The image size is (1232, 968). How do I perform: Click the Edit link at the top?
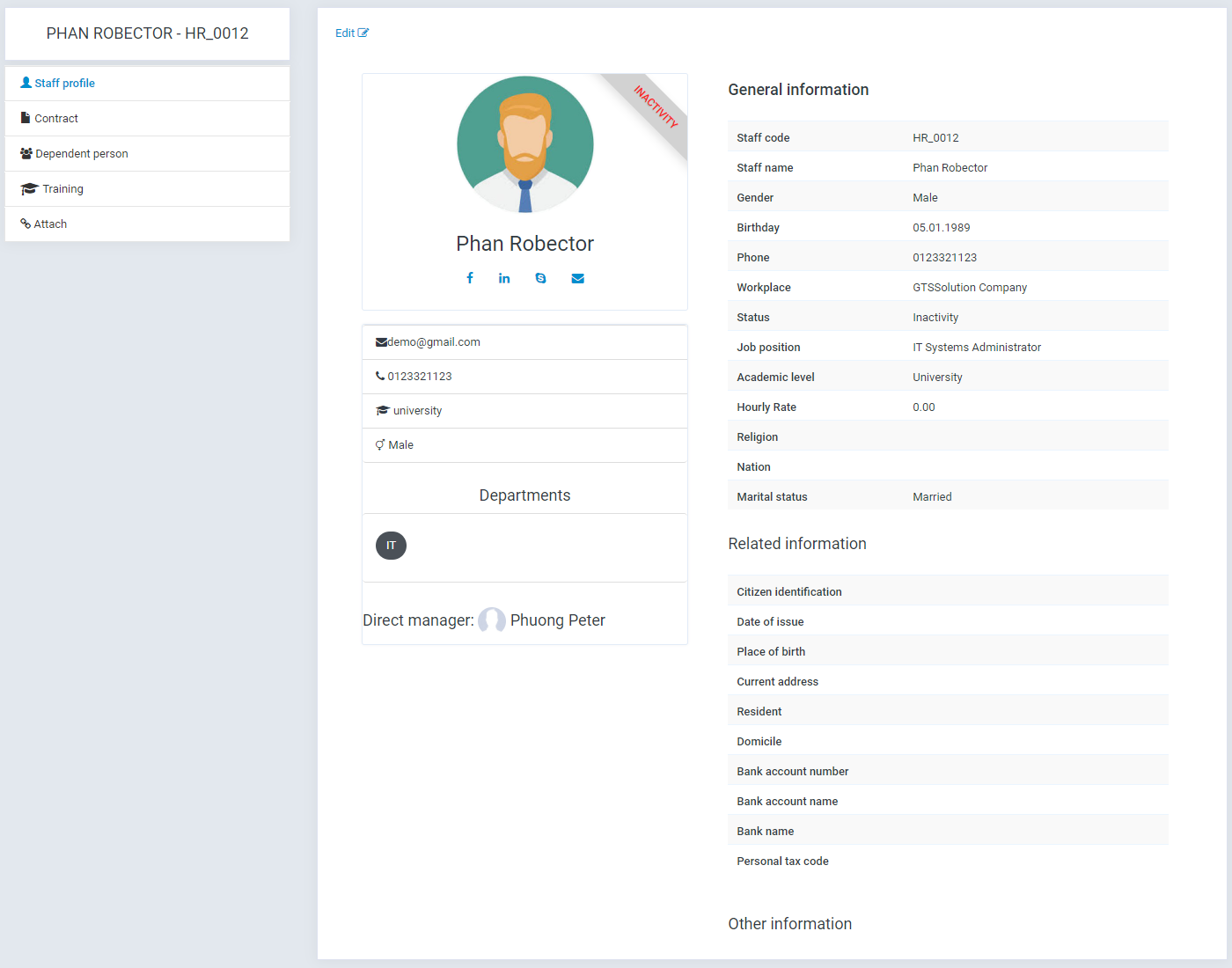[x=351, y=33]
